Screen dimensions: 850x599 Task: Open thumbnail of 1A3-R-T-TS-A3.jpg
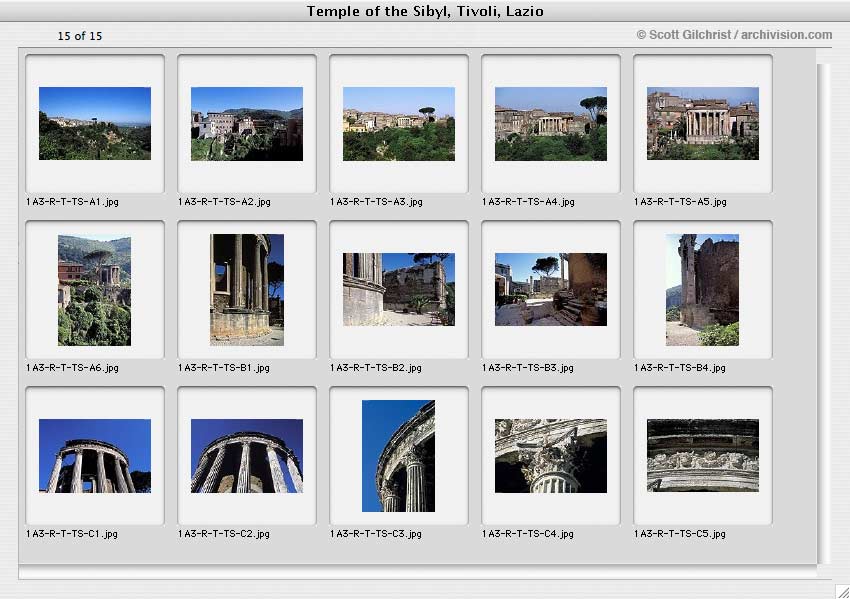[399, 124]
